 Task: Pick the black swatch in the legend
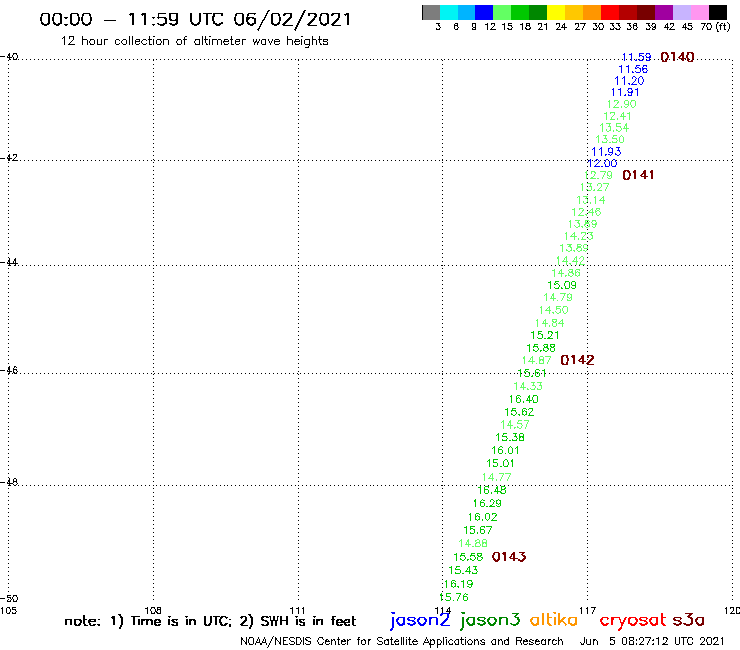pos(717,12)
